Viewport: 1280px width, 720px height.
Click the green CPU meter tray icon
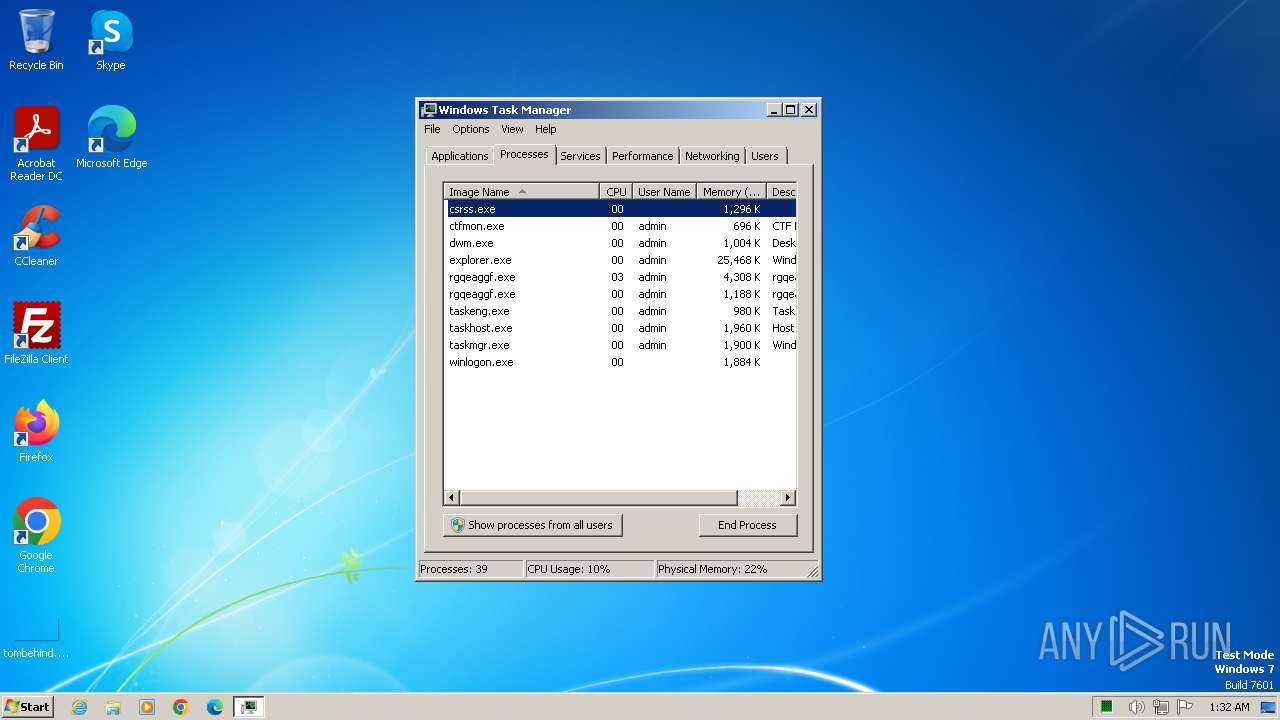click(1107, 707)
